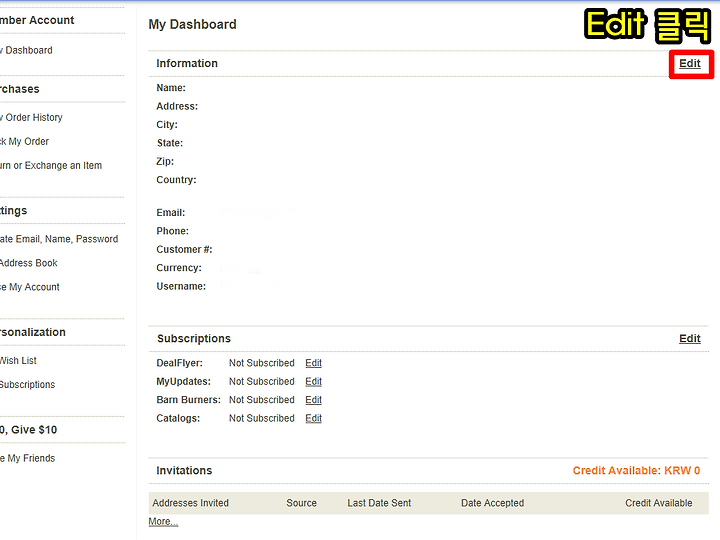Click Edit link in Subscriptions header
720x540 pixels.
pos(690,338)
